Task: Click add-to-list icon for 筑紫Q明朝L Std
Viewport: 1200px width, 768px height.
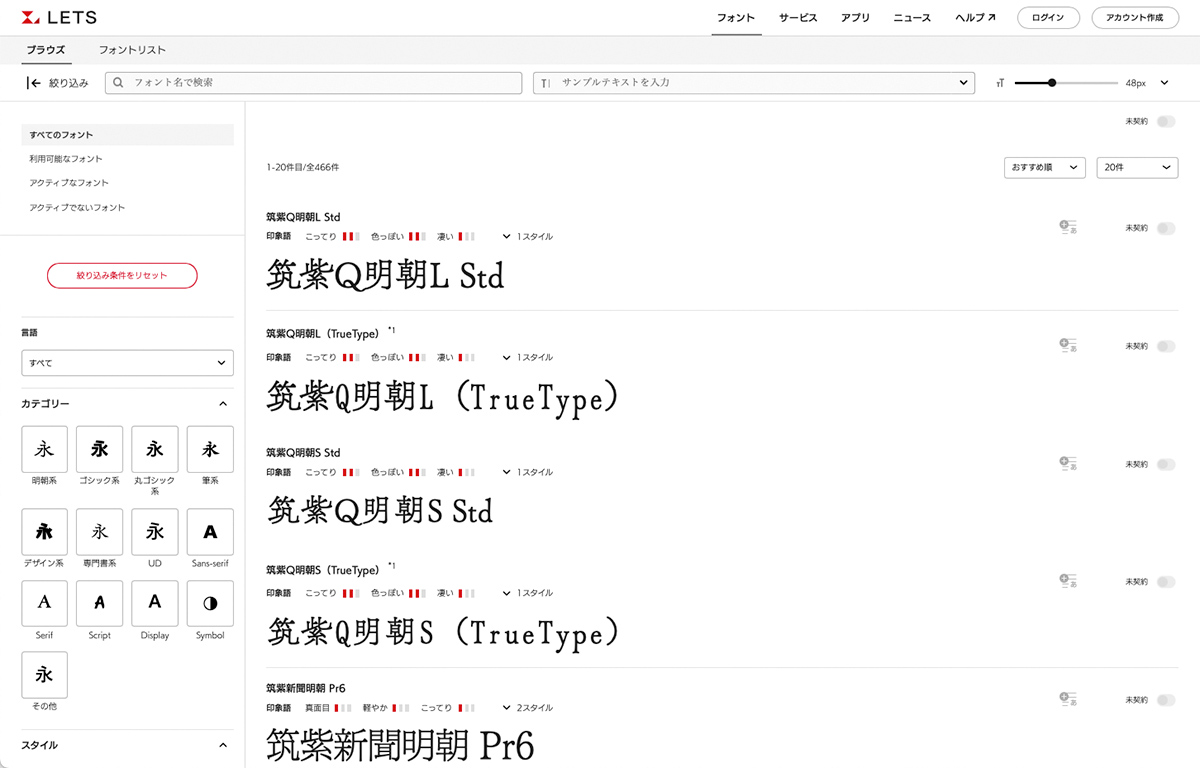Action: coord(1067,228)
